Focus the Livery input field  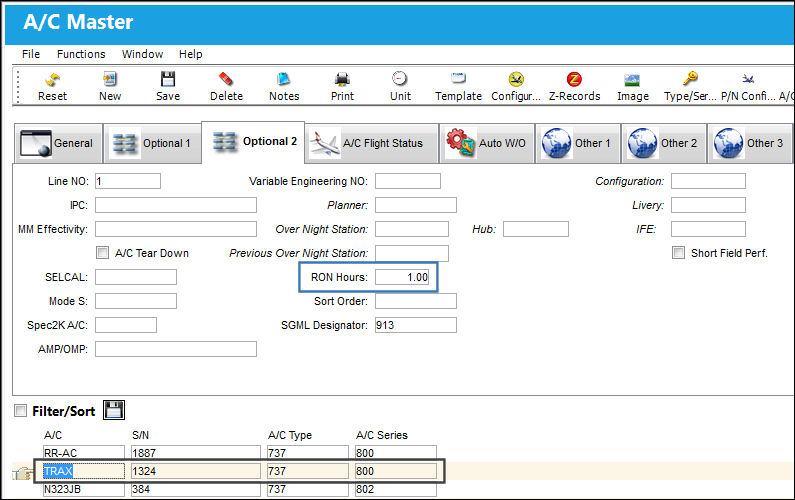[x=708, y=205]
